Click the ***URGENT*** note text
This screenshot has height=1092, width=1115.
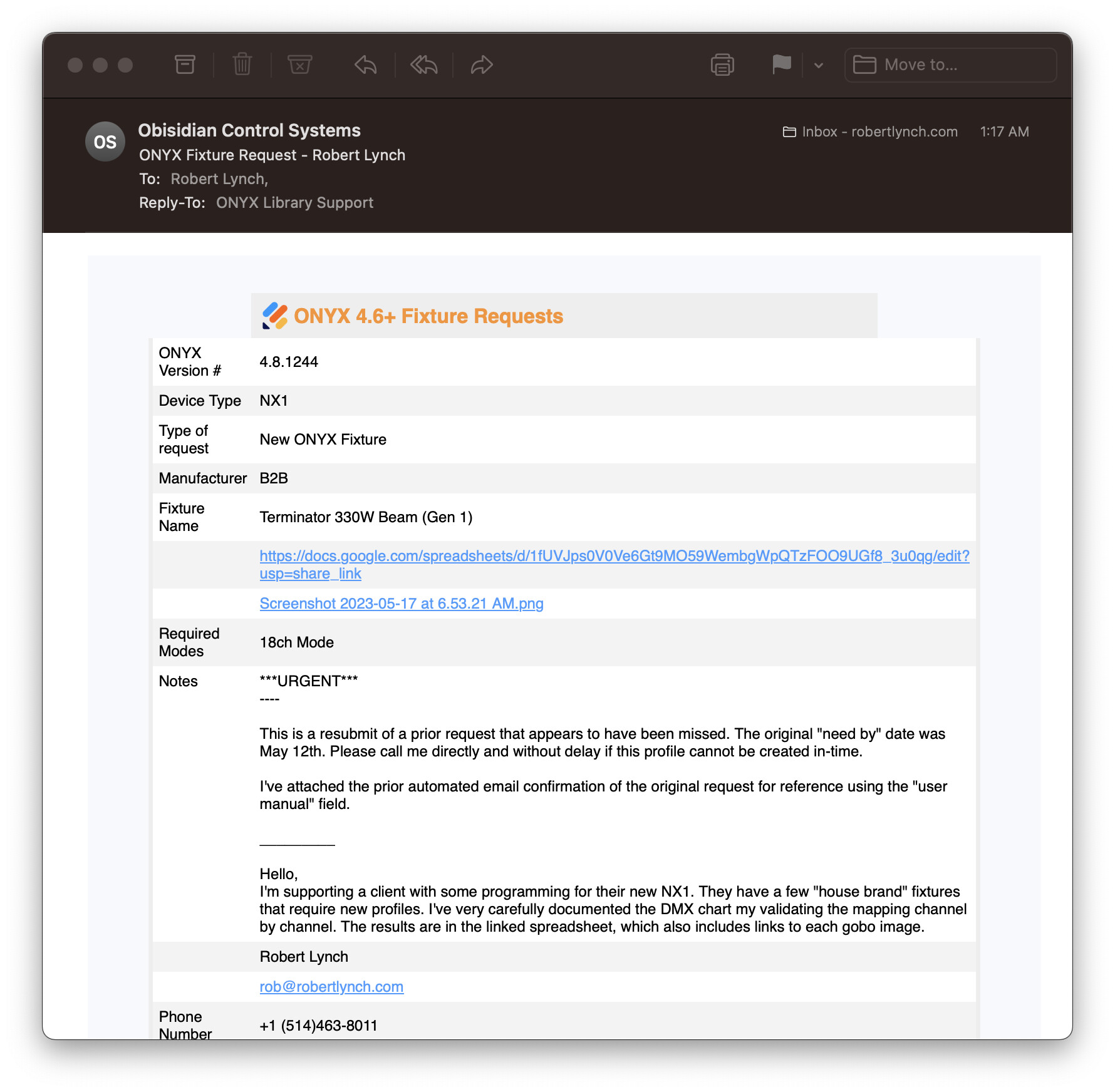click(309, 681)
